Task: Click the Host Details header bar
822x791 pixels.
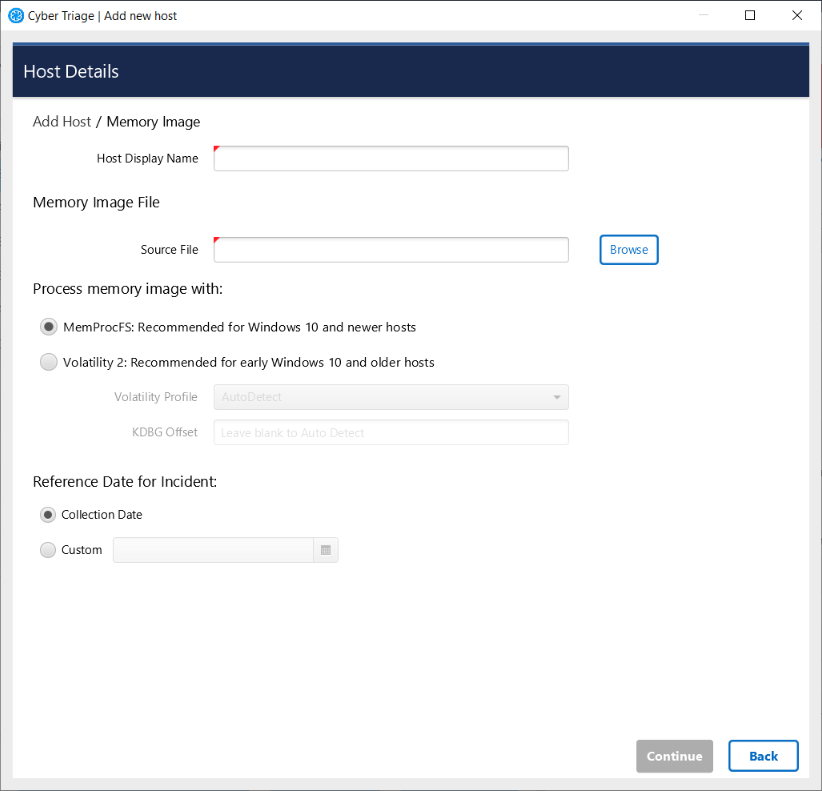Action: (x=410, y=72)
